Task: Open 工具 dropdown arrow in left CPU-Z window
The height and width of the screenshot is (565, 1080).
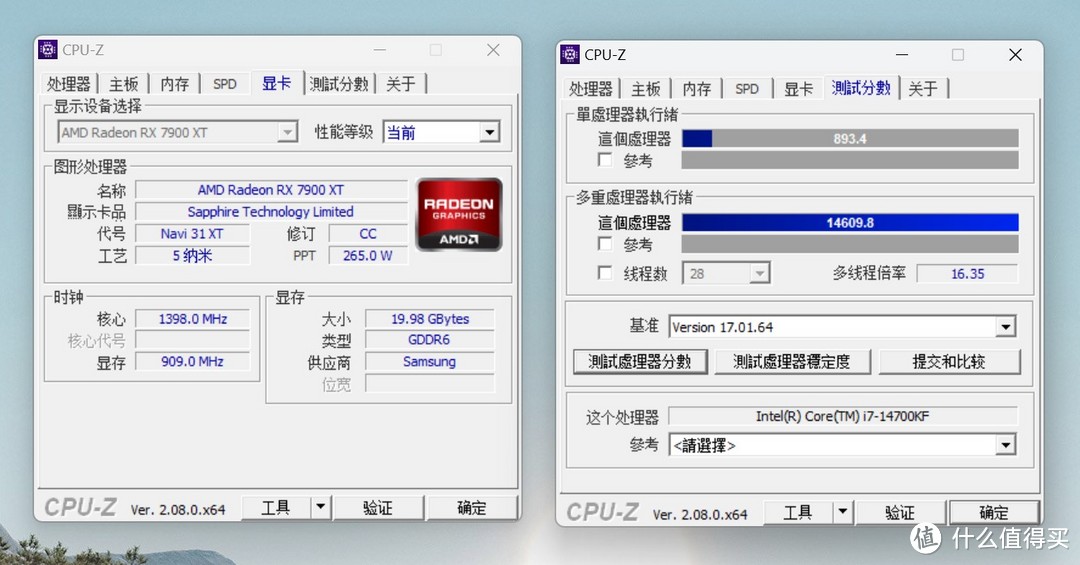Action: (321, 508)
